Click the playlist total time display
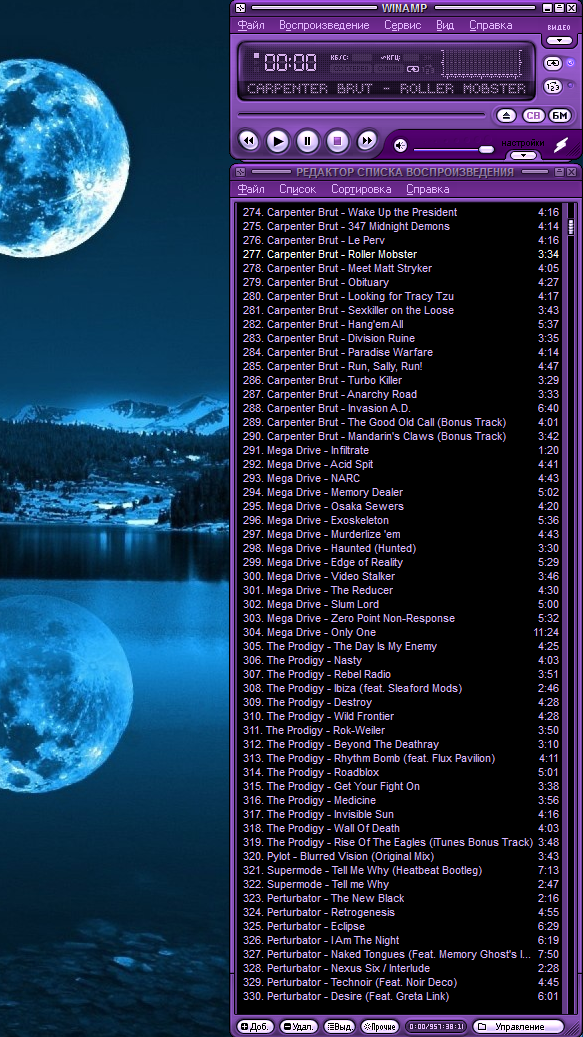 [436, 1026]
